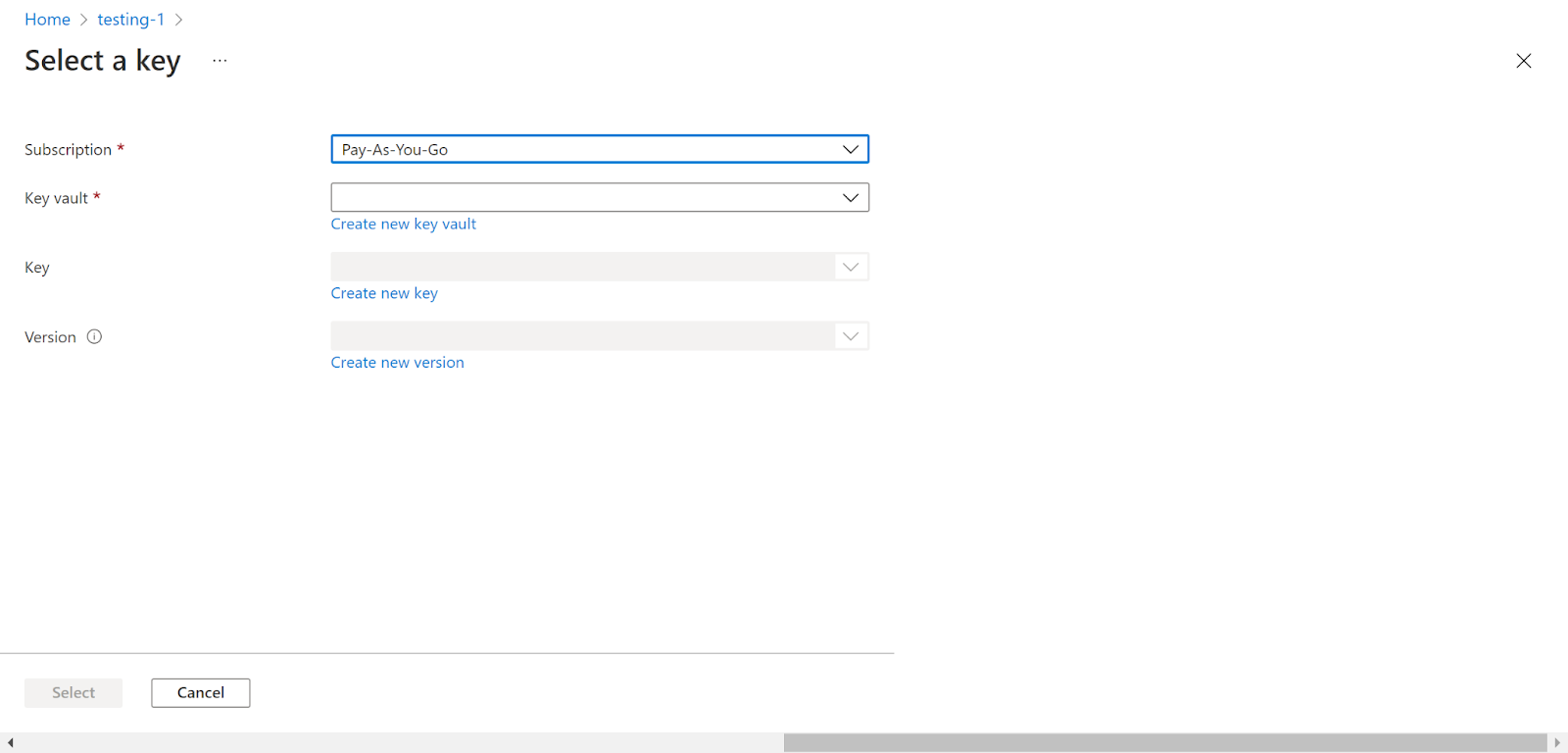Image resolution: width=1568 pixels, height=753 pixels.
Task: Go to Home in the breadcrumb
Action: tap(47, 20)
